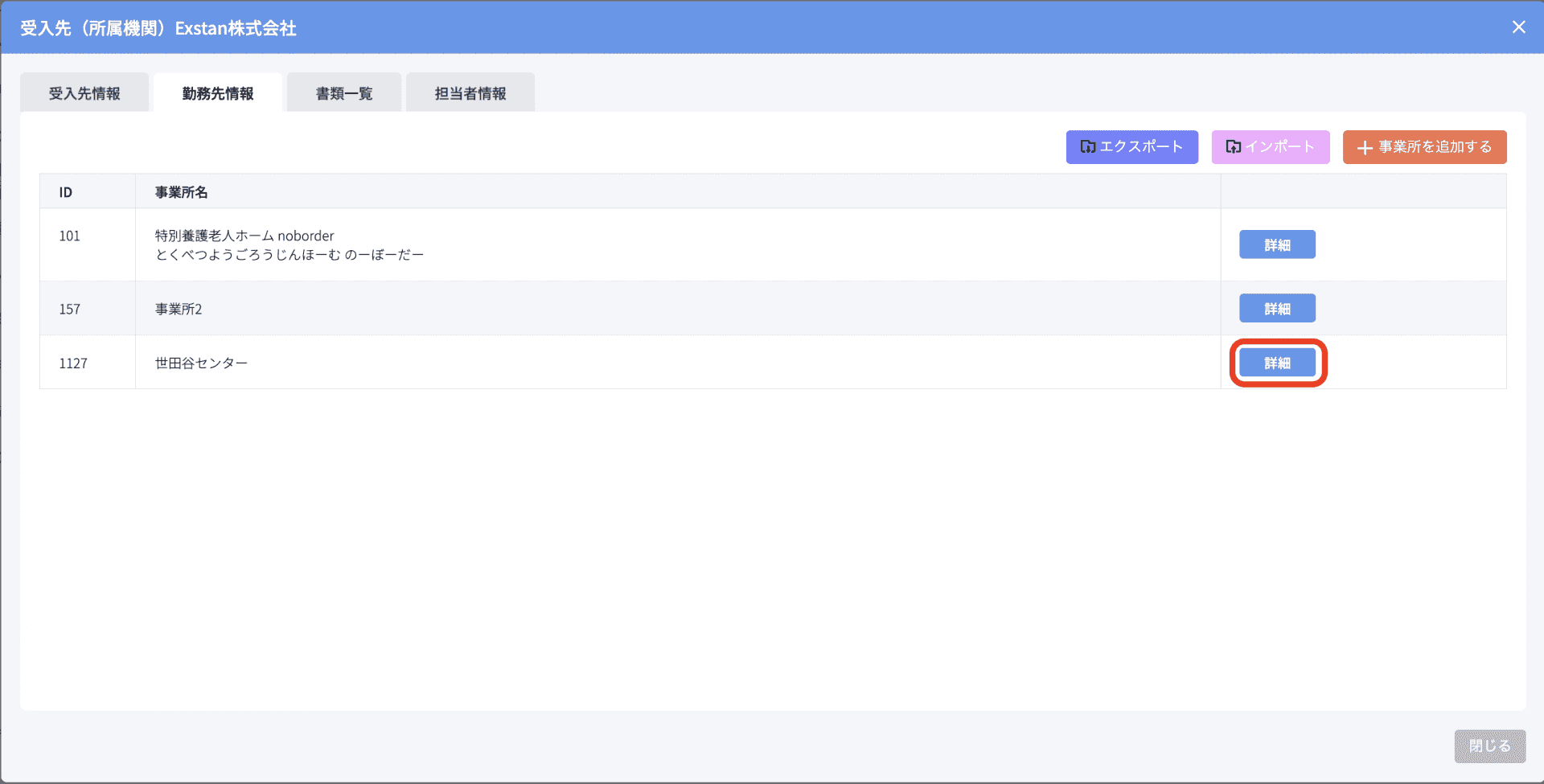This screenshot has height=784, width=1544.
Task: Select the 世田谷センター name cell
Action: pyautogui.click(x=201, y=363)
